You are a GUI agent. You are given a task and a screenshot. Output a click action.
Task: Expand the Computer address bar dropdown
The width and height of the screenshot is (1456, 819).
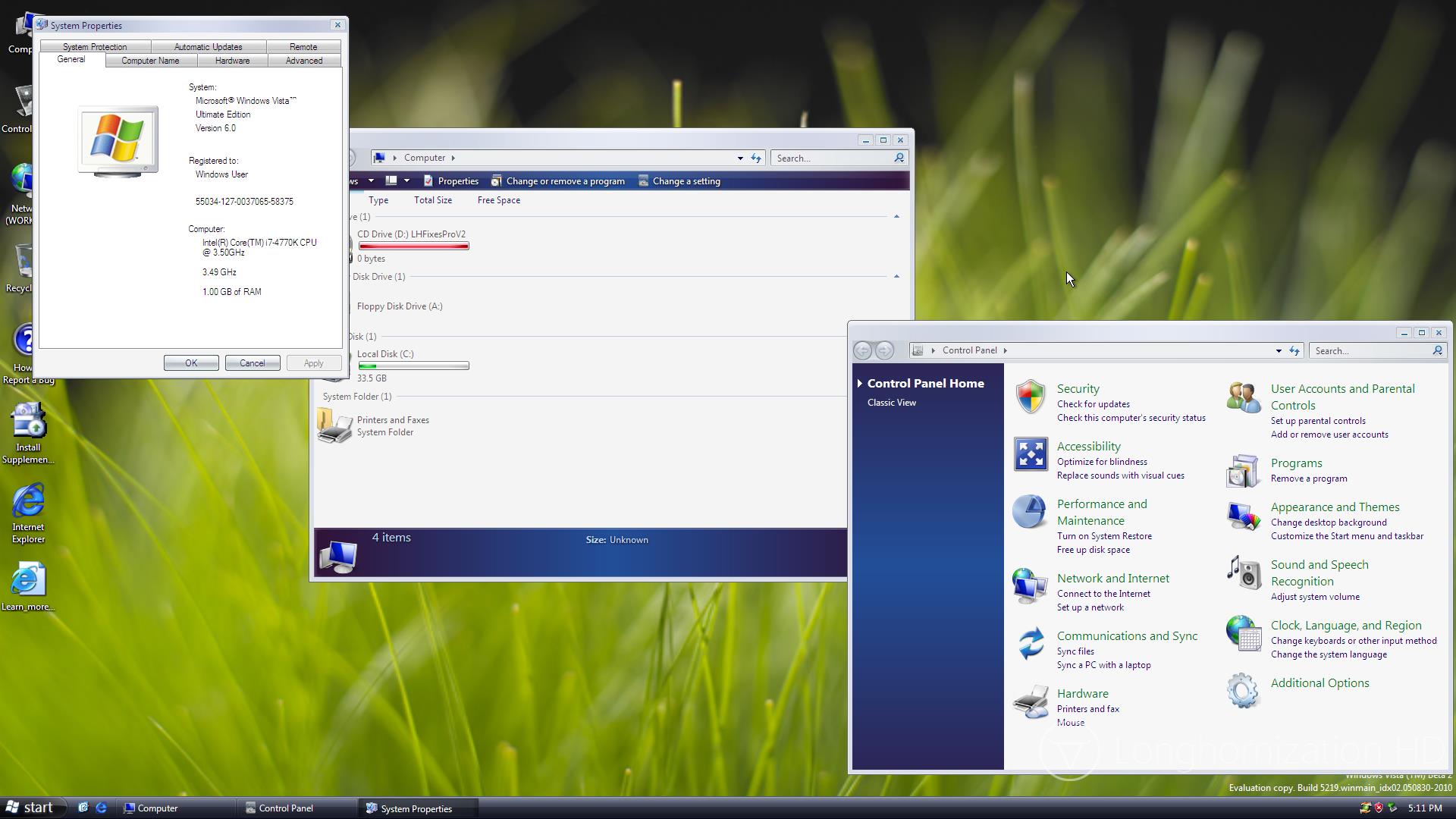point(739,158)
